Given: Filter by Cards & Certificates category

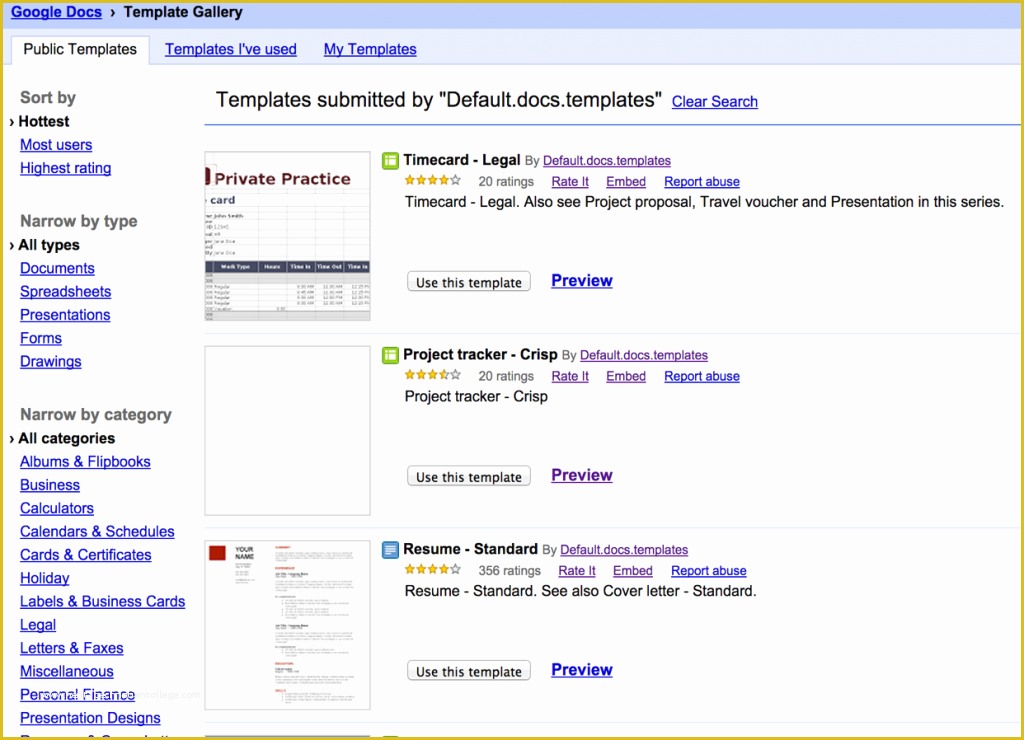Looking at the screenshot, I should point(86,555).
